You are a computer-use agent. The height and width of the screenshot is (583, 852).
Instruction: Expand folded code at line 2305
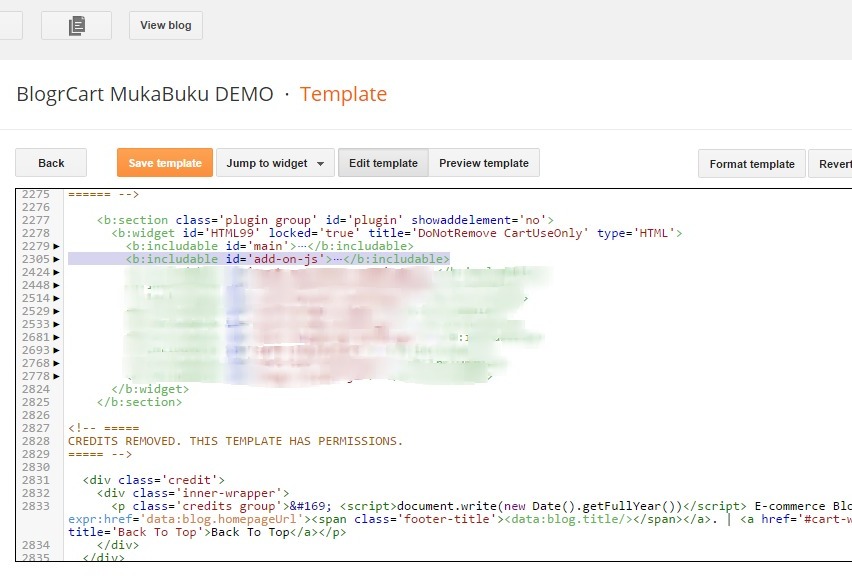(x=57, y=259)
